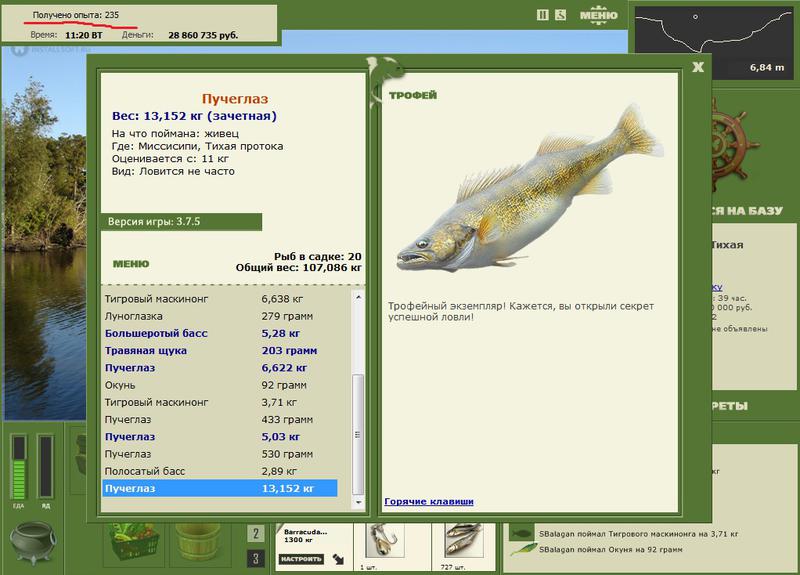Open the МЕНЮ in the trophy window

pyautogui.click(x=131, y=264)
